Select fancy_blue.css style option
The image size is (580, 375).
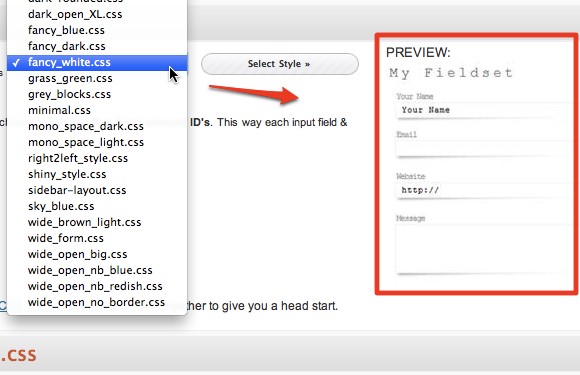point(97,30)
